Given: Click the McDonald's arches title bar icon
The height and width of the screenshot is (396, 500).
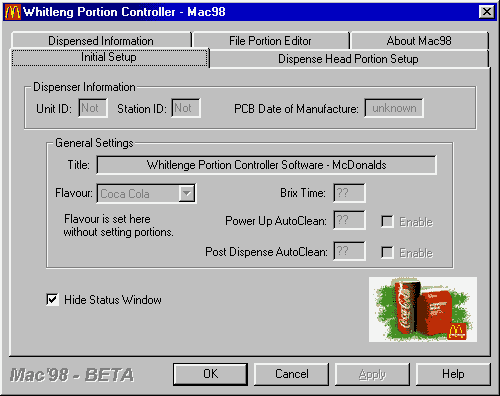Looking at the screenshot, I should coord(12,12).
